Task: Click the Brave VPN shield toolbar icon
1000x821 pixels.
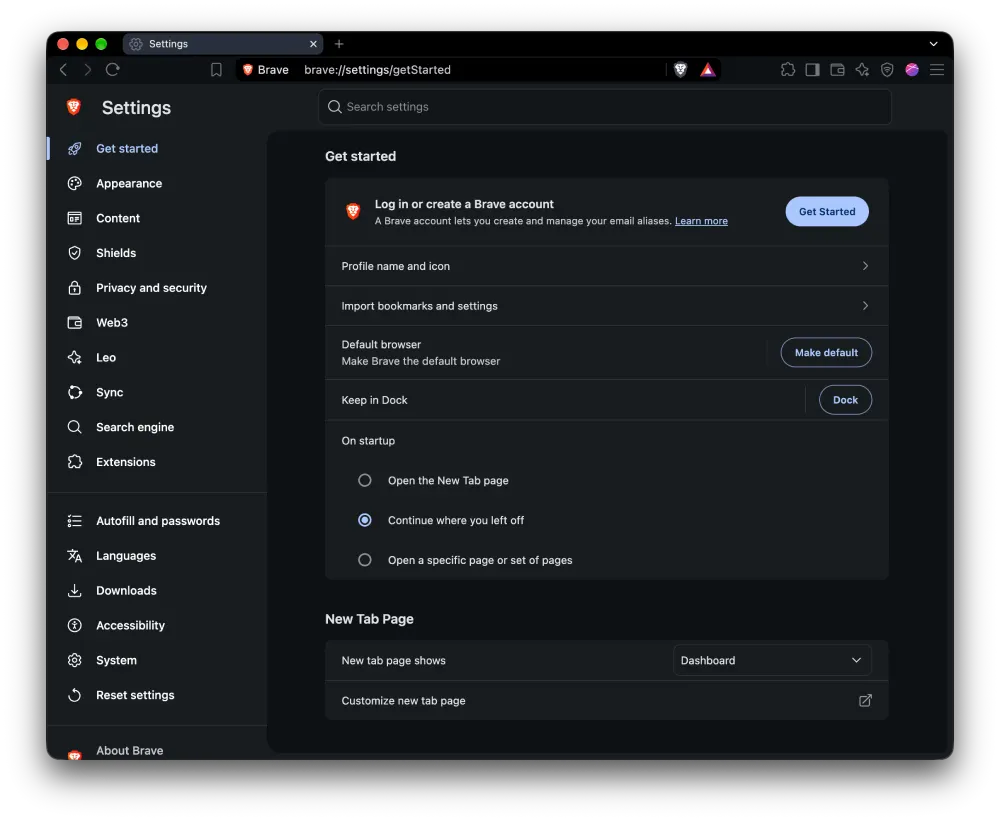Action: 887,70
